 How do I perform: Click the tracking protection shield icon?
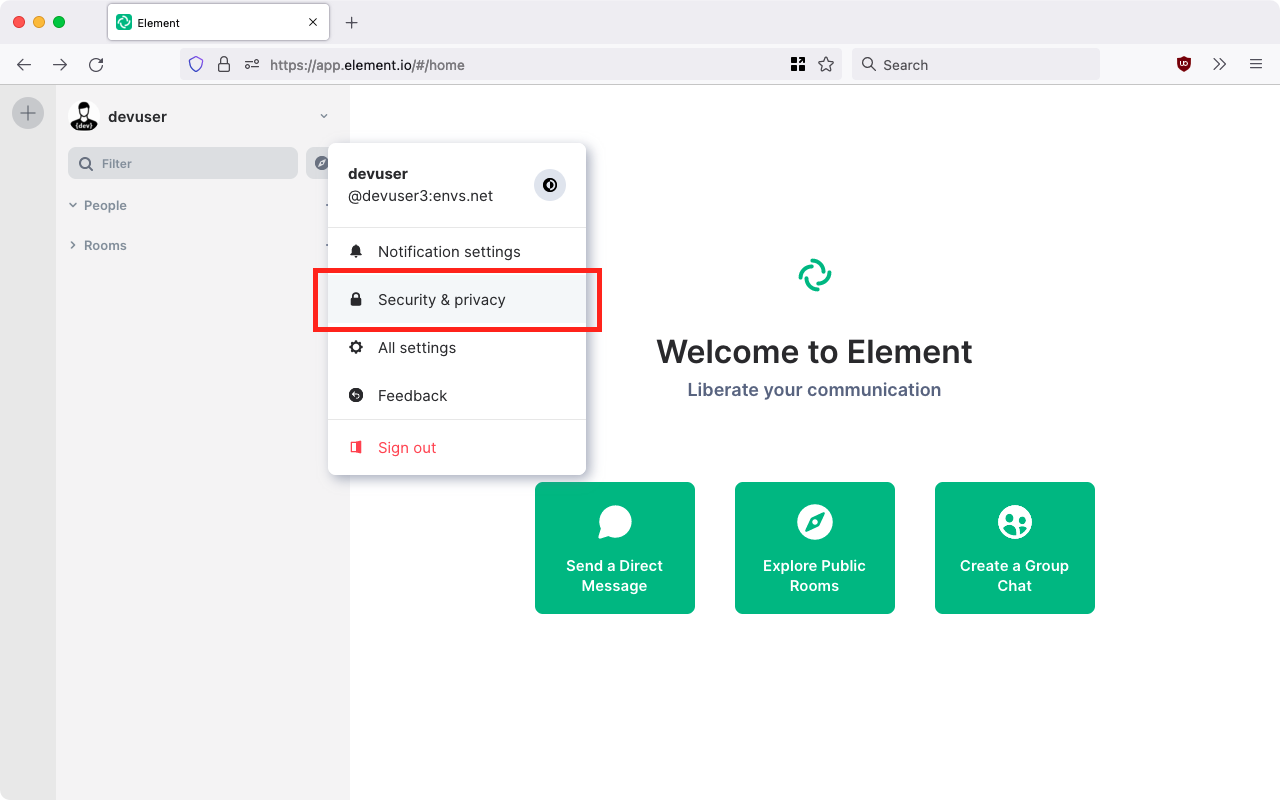196,64
